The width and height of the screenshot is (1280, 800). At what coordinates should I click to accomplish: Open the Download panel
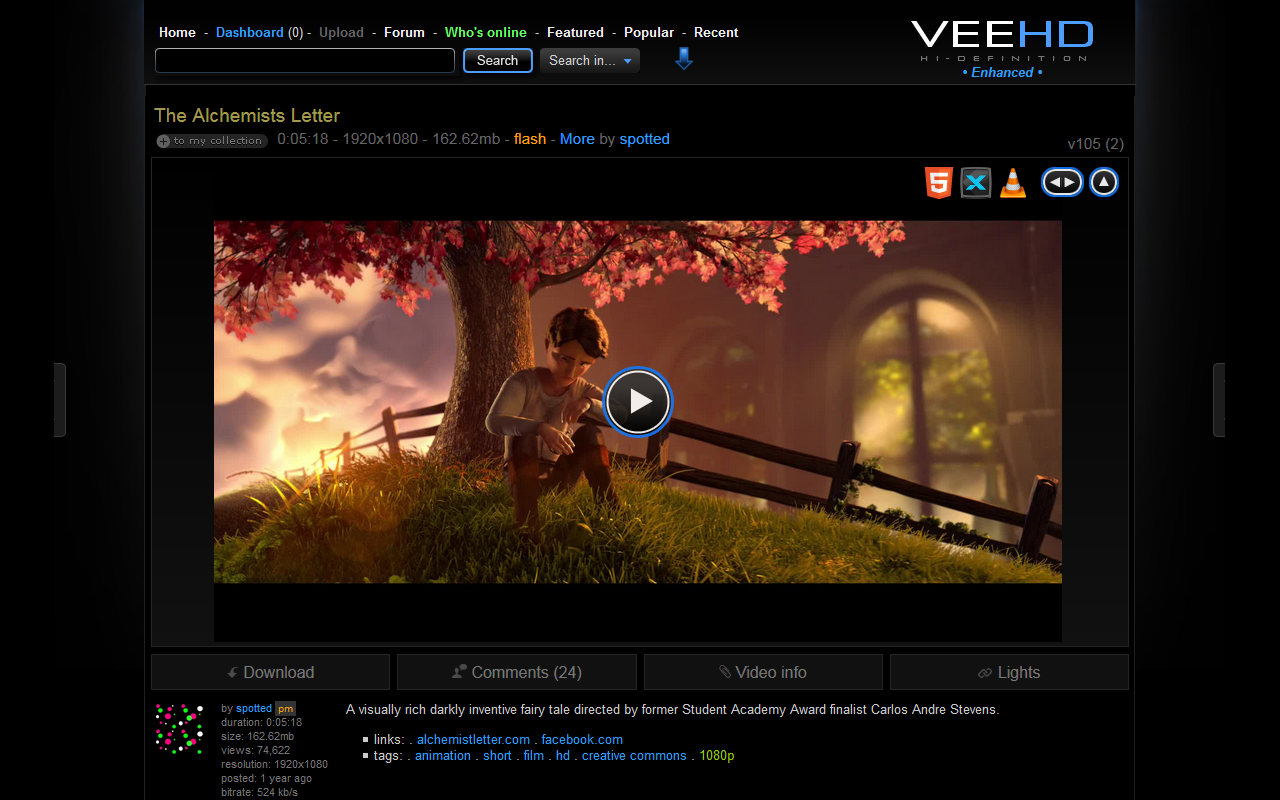[x=270, y=671]
